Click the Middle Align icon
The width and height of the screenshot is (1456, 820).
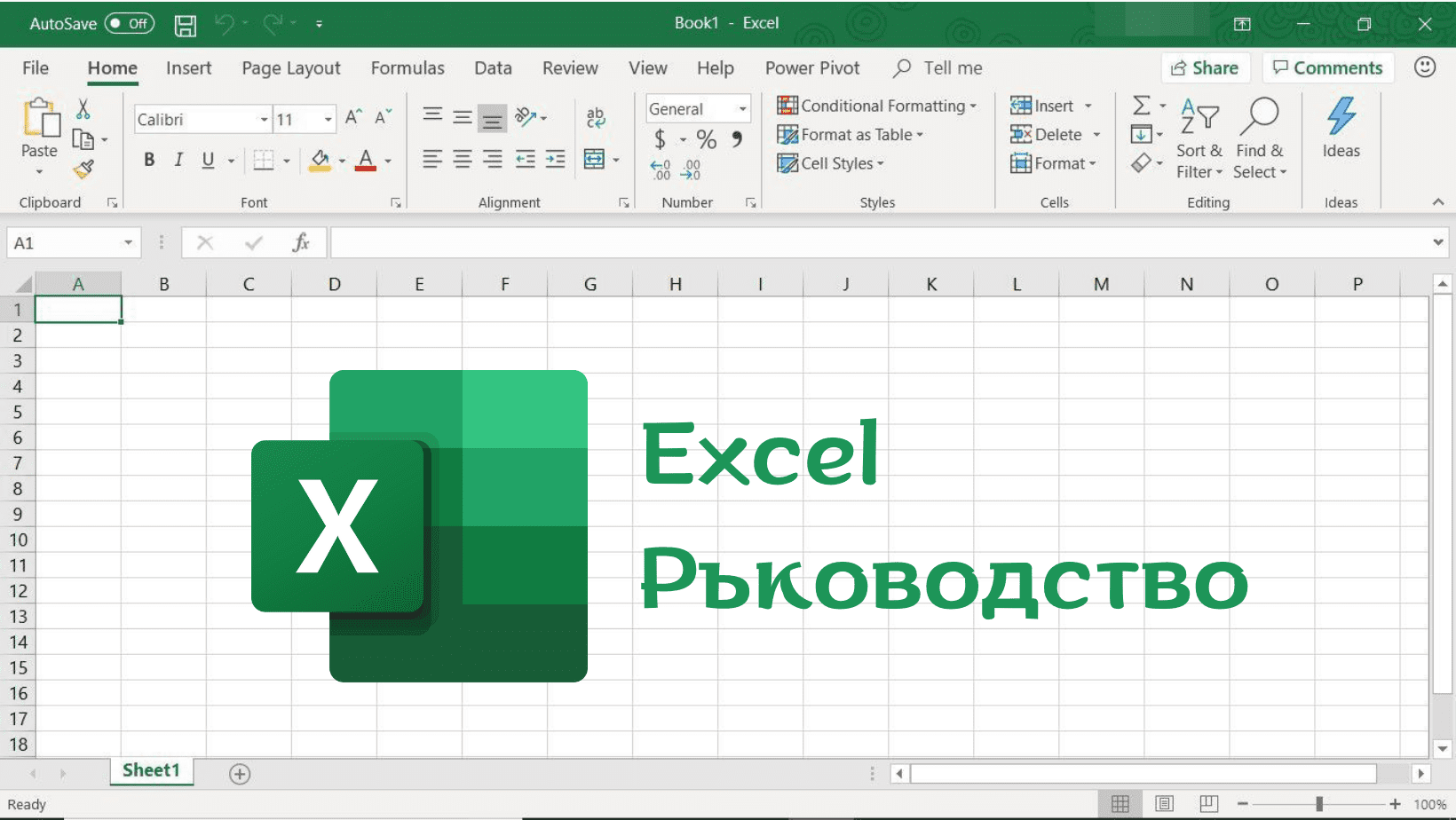point(462,117)
